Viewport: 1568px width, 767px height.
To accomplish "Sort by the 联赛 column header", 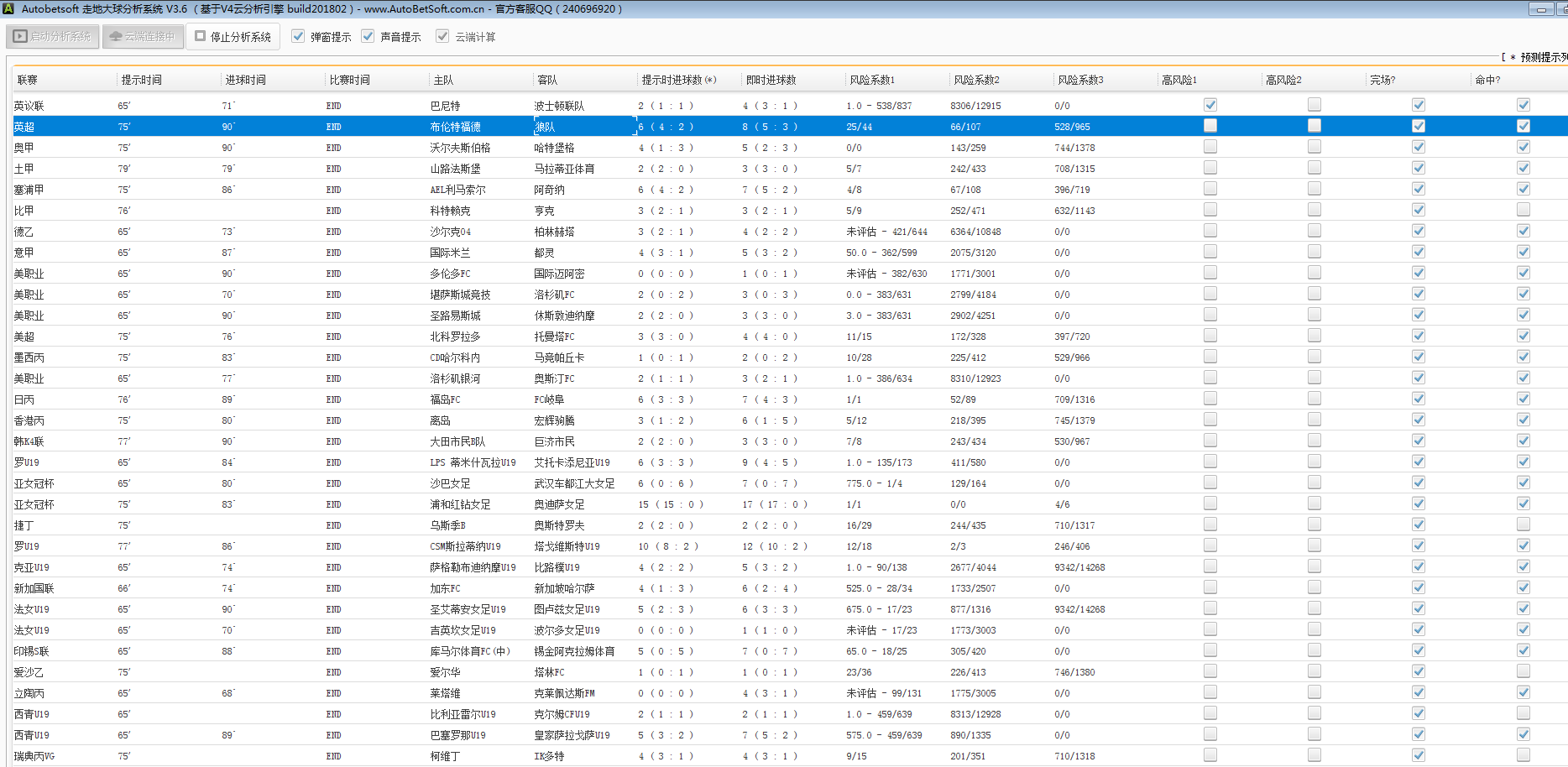I will (28, 81).
